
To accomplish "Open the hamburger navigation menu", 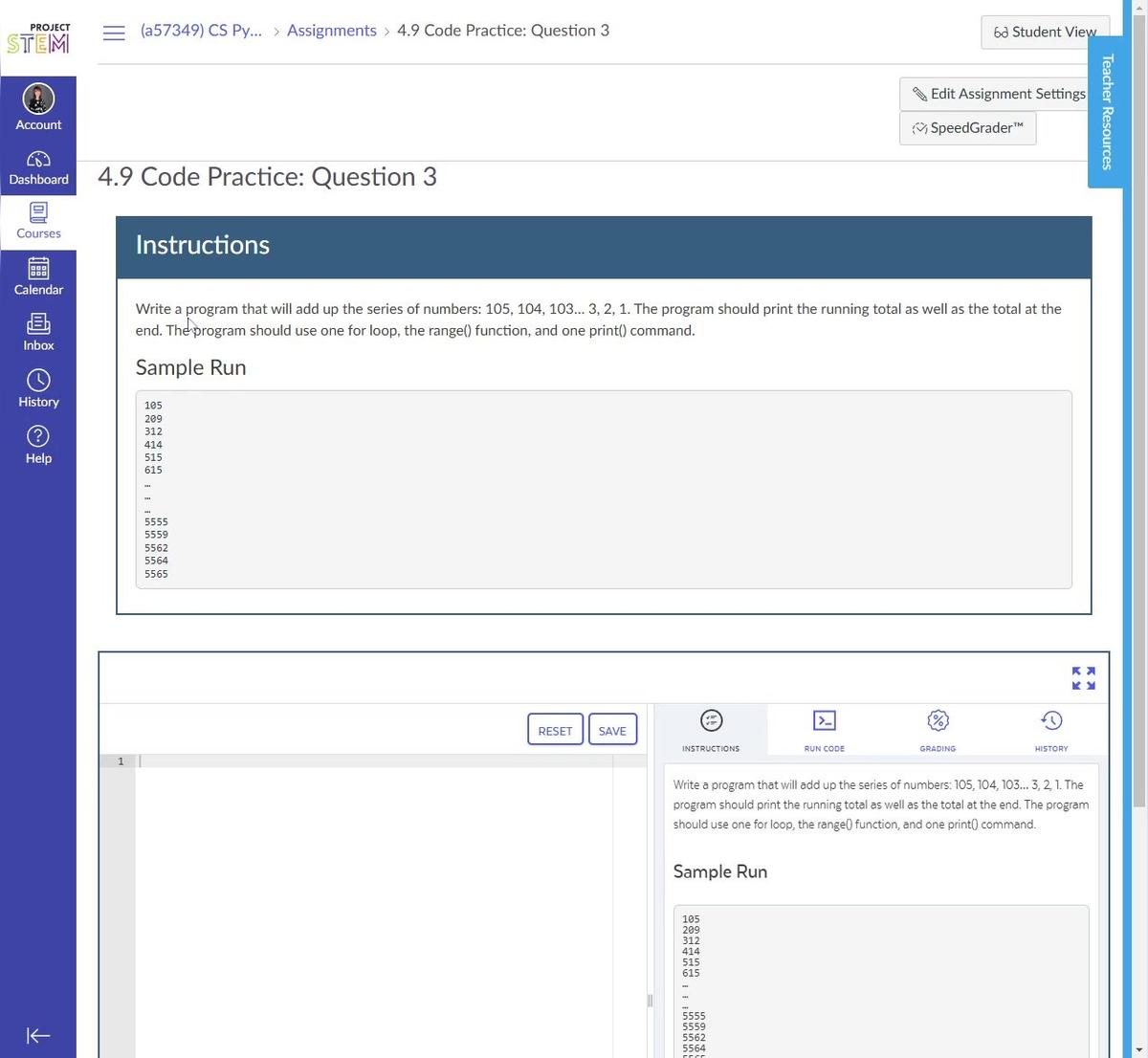I will click(113, 32).
